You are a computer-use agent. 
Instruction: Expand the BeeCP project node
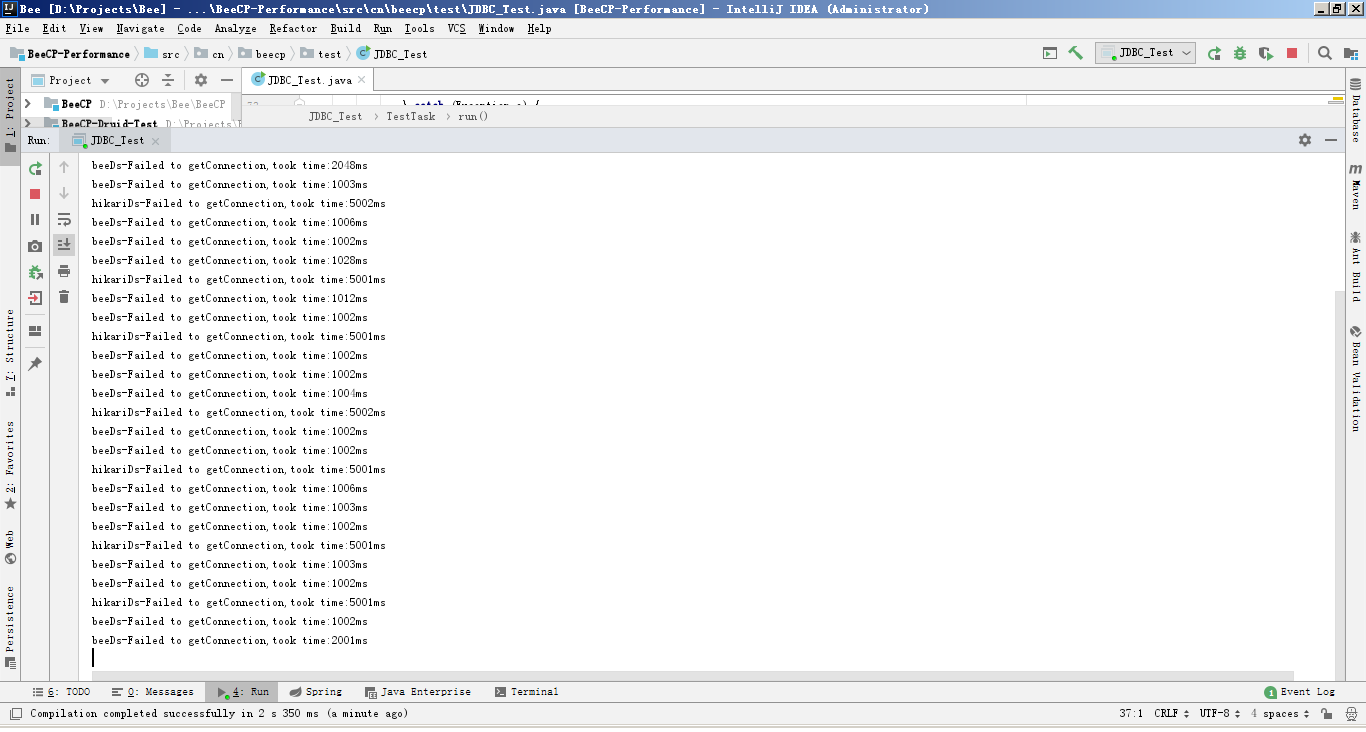coord(28,104)
